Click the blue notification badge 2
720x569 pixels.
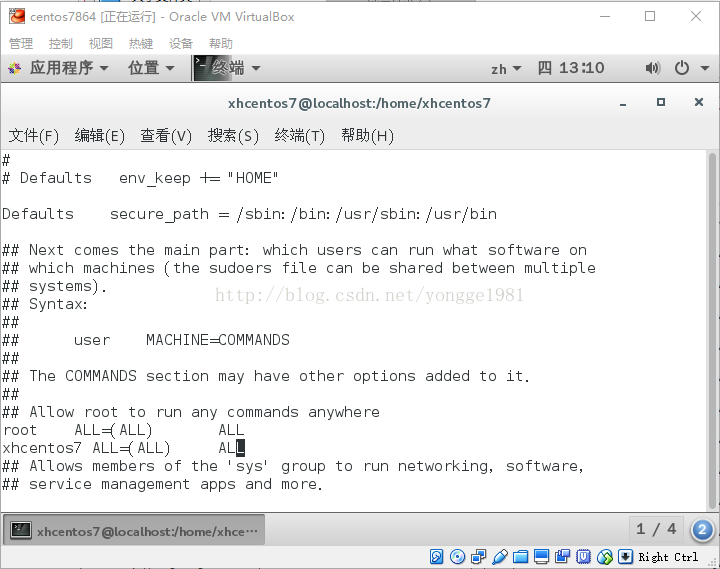pos(702,530)
